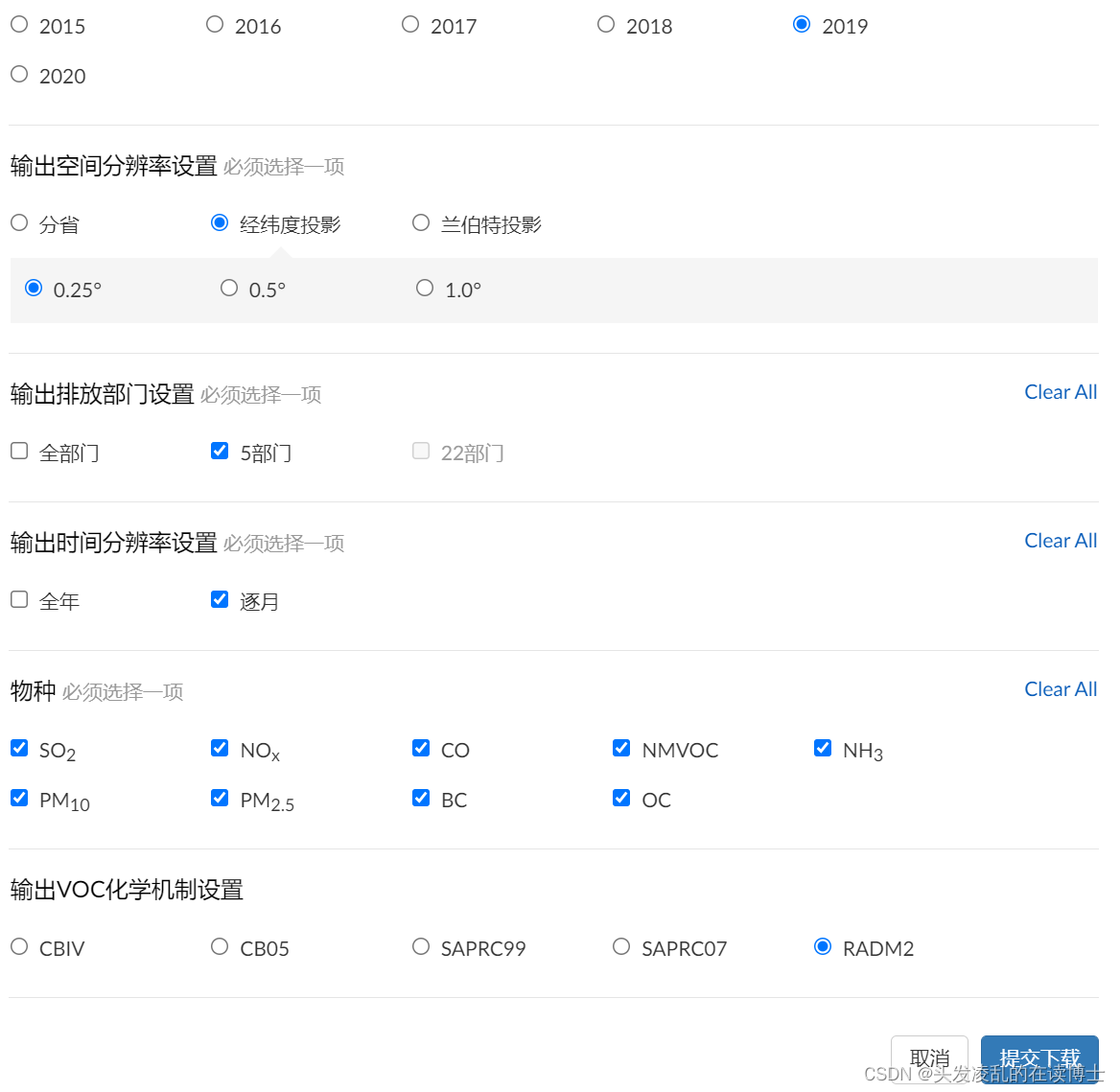Select the SAPRC99 VOC mechanism

420,945
